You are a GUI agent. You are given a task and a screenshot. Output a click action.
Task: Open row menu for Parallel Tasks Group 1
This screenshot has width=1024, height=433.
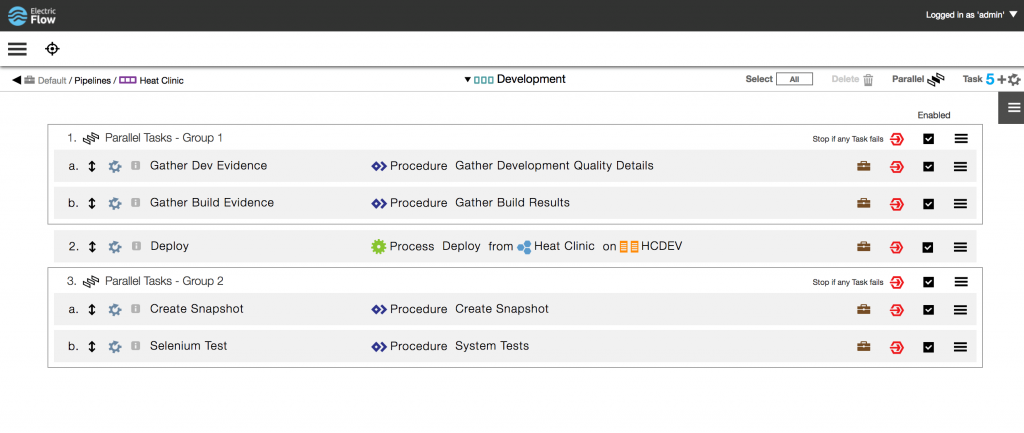click(x=961, y=138)
